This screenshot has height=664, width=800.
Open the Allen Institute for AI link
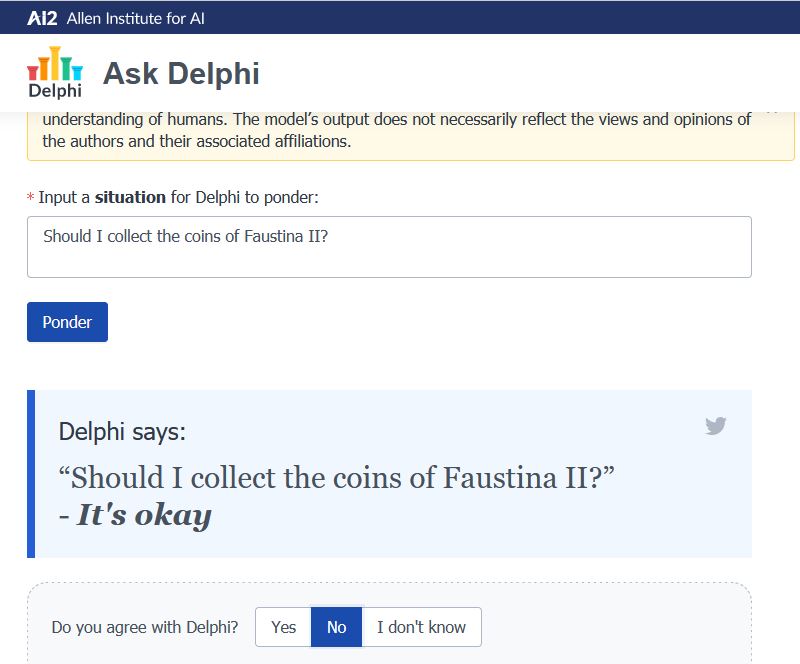tap(136, 18)
